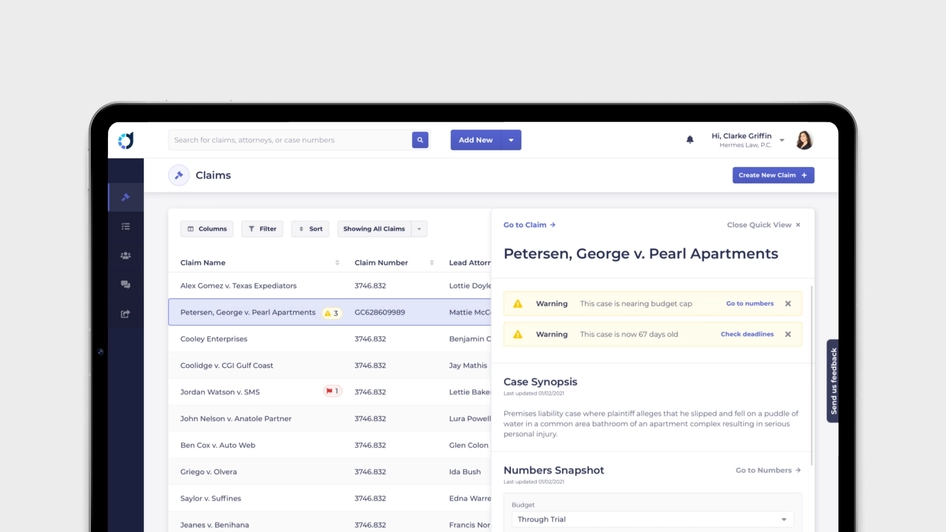The image size is (946, 532).
Task: Click claim number GC628609989
Action: coord(379,312)
